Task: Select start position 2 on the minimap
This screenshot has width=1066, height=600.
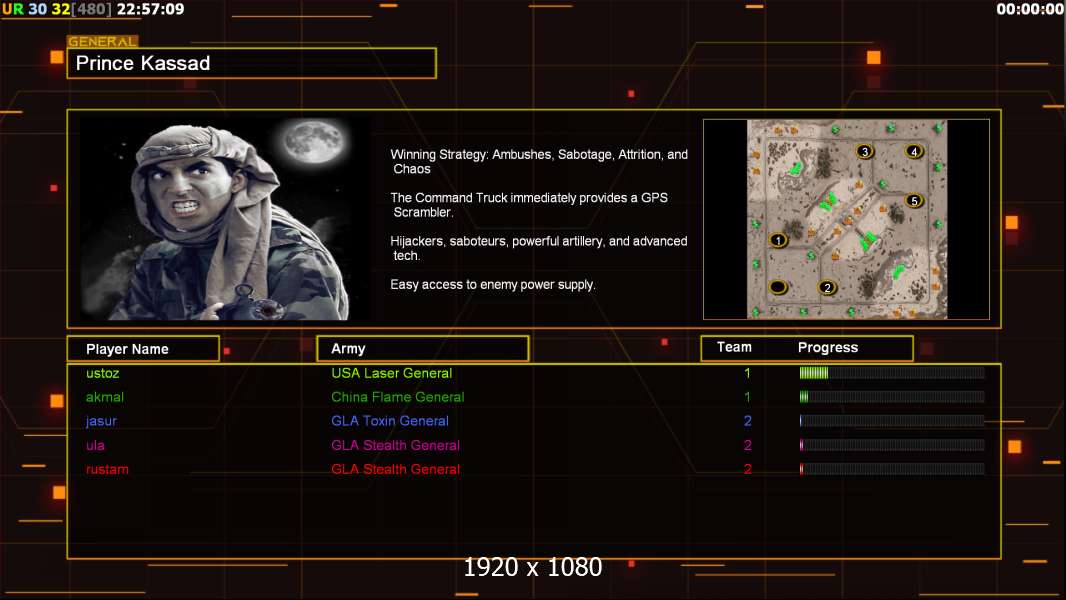Action: [x=826, y=288]
